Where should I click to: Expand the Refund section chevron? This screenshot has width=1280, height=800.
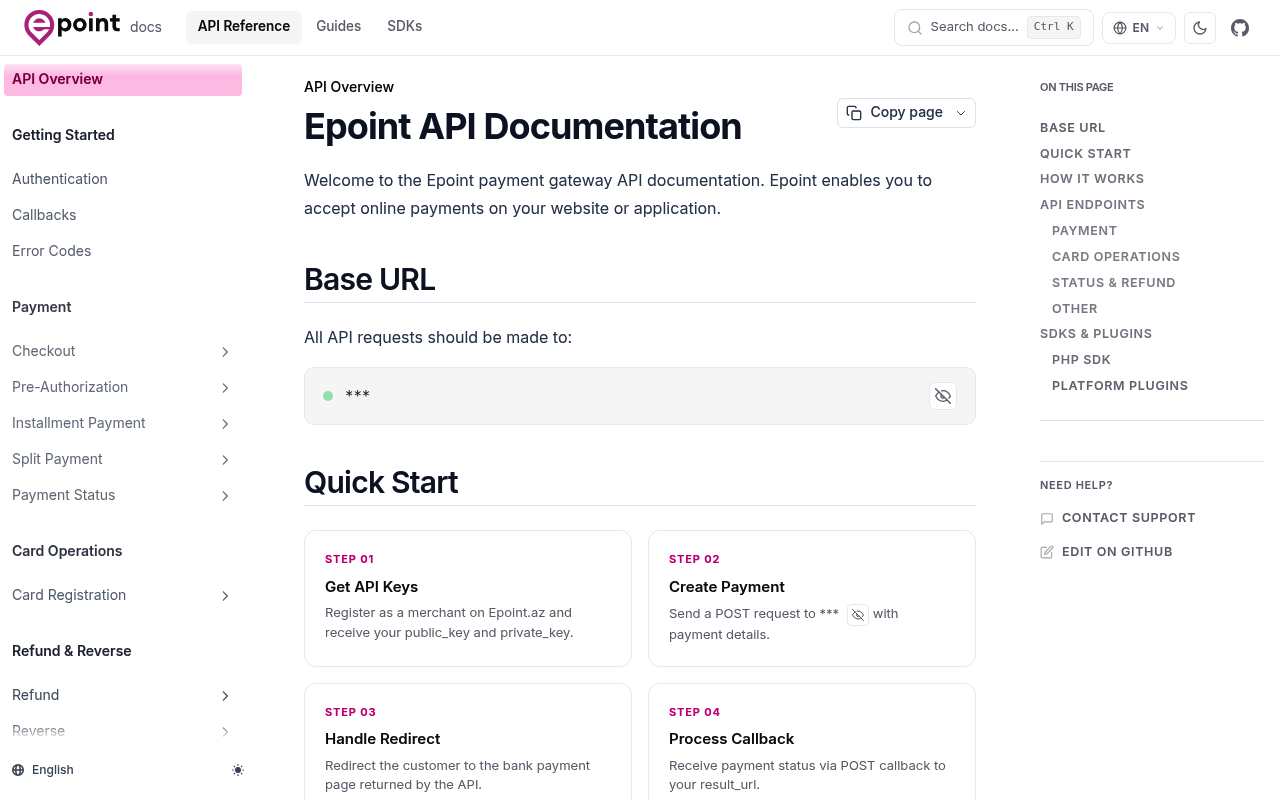225,696
